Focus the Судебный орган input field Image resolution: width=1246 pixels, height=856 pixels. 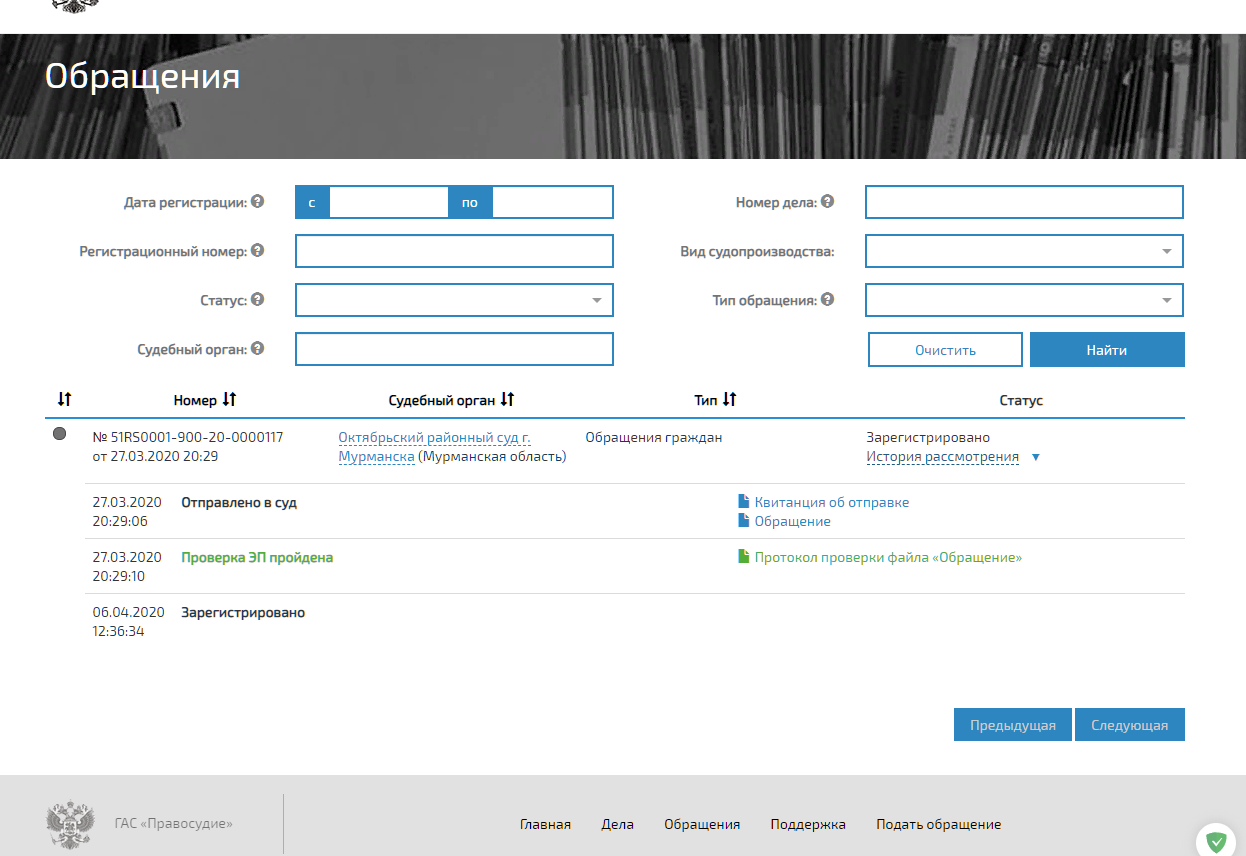click(454, 349)
